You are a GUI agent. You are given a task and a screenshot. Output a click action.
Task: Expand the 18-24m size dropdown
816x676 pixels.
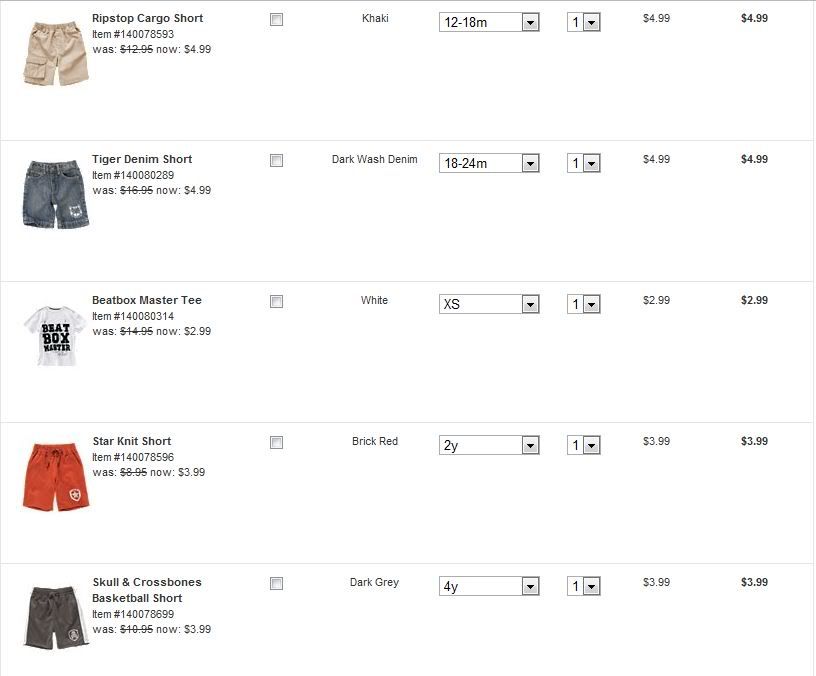(x=489, y=163)
